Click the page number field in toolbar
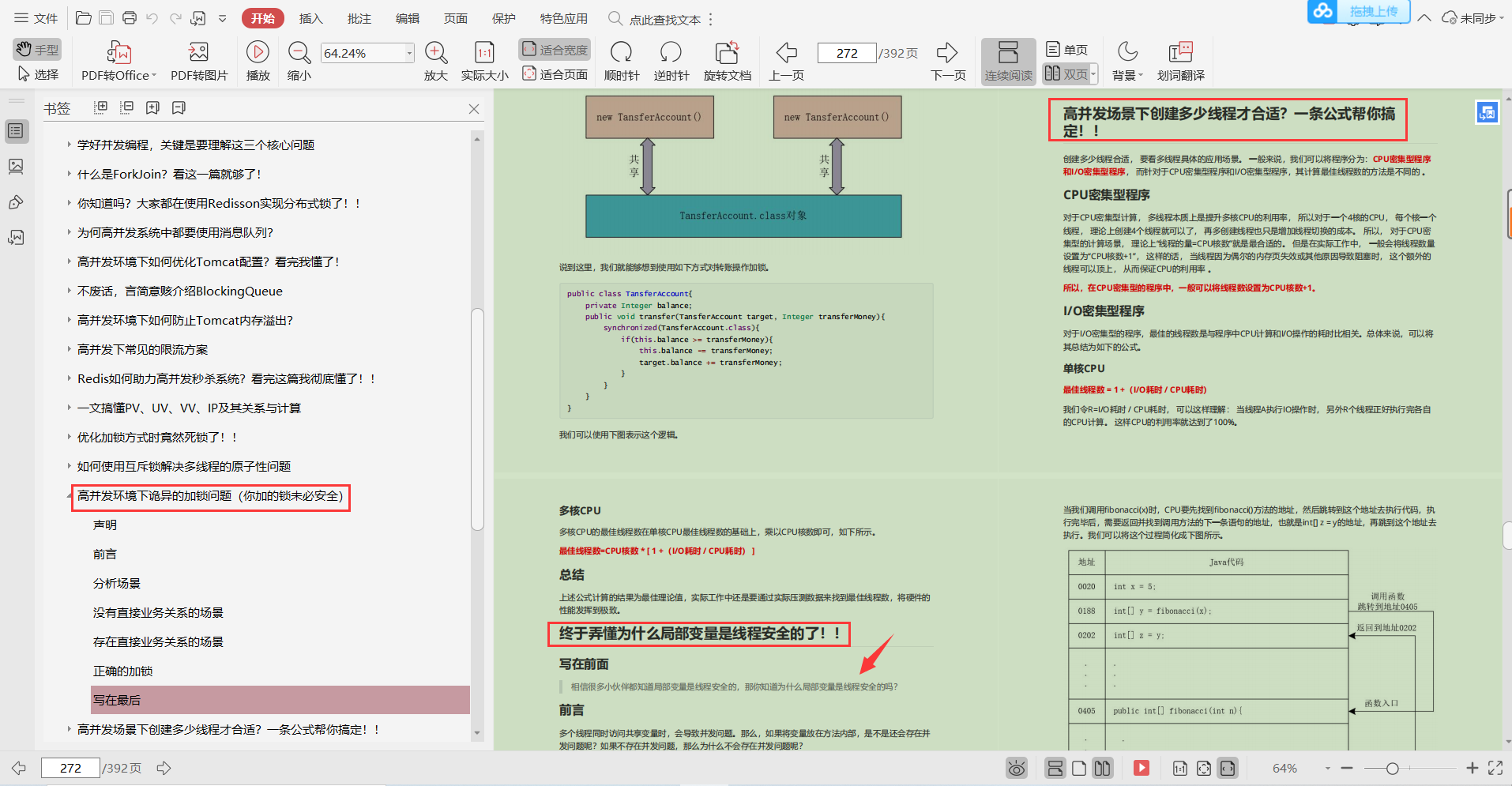The height and width of the screenshot is (786, 1512). (x=846, y=53)
